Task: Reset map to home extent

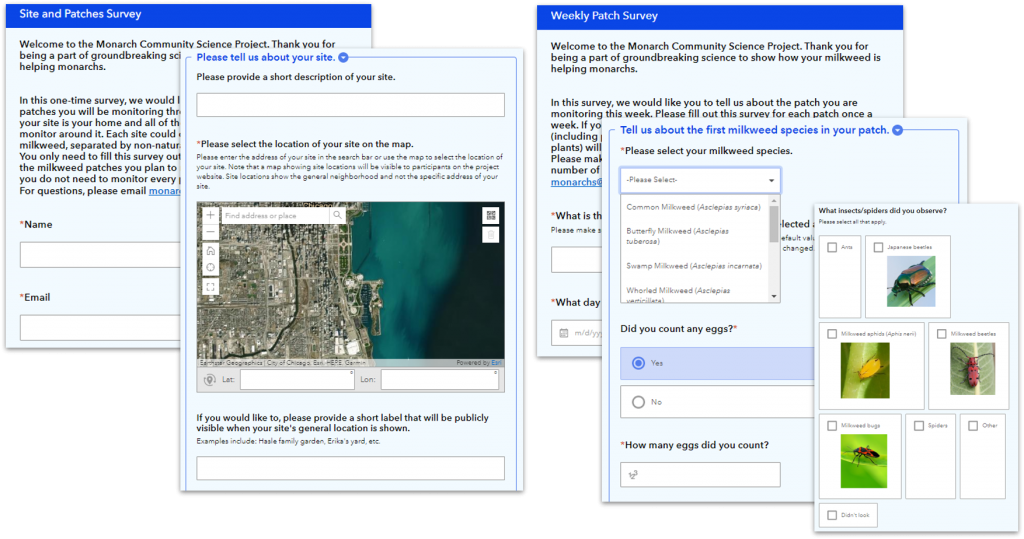Action: point(210,251)
